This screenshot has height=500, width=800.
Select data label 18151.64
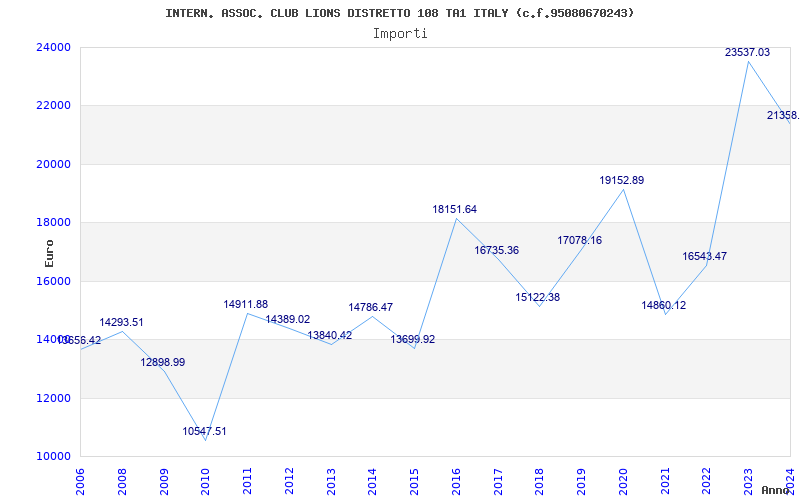coord(455,210)
